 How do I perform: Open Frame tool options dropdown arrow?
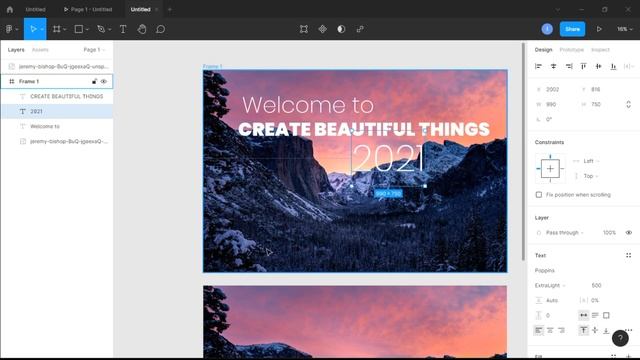coord(64,29)
